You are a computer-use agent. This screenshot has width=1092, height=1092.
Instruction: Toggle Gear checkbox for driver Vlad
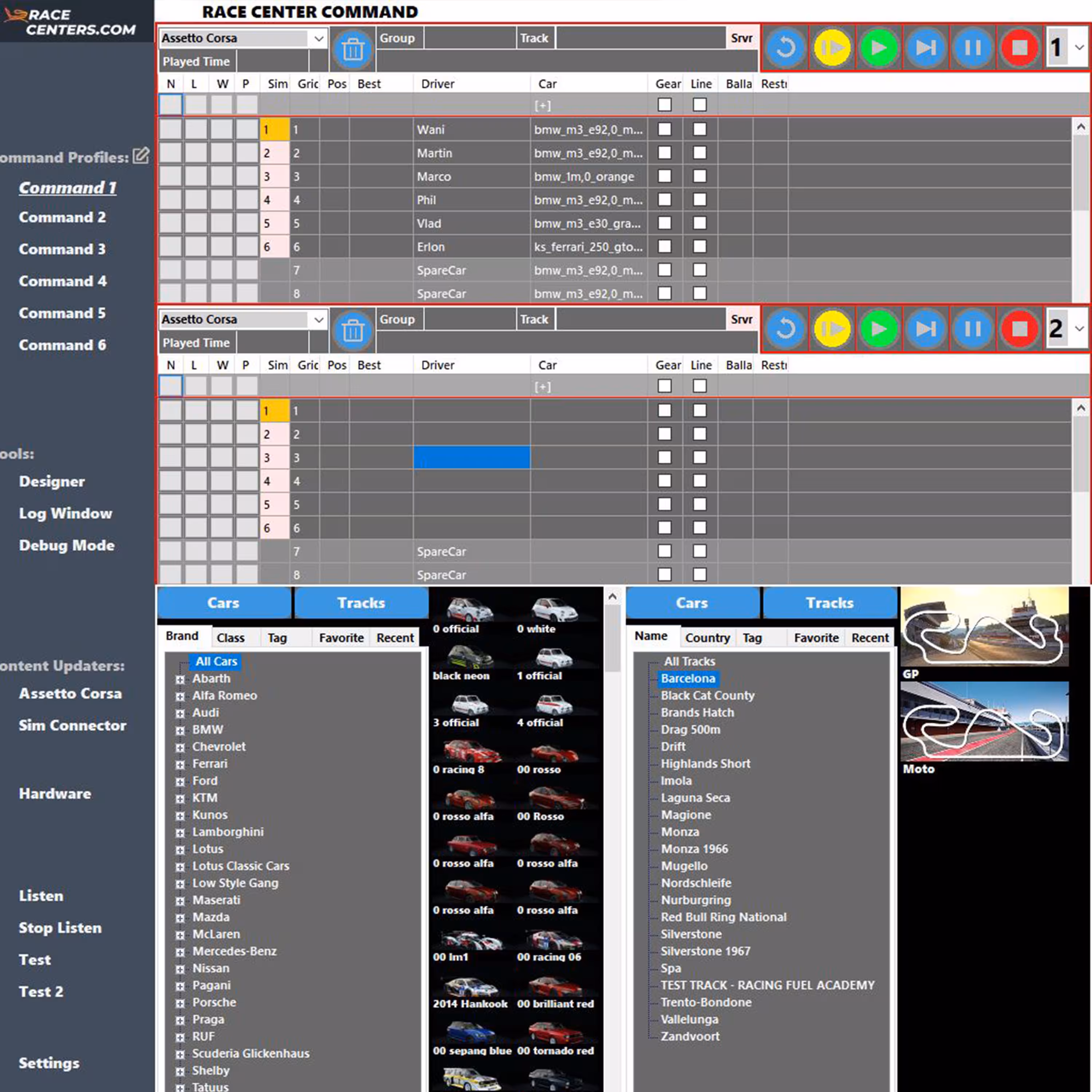pyautogui.click(x=665, y=223)
